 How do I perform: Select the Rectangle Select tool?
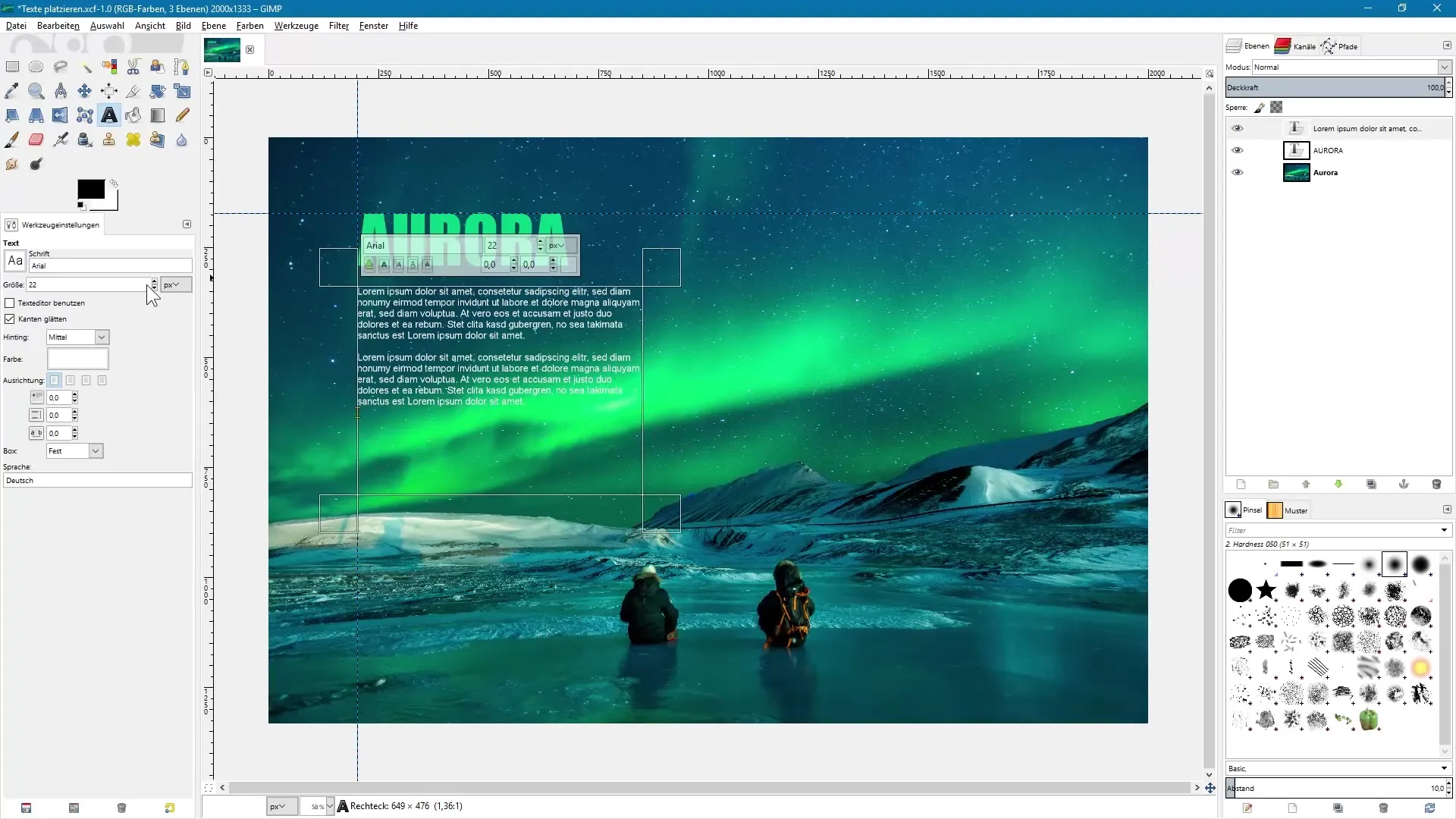[x=12, y=67]
